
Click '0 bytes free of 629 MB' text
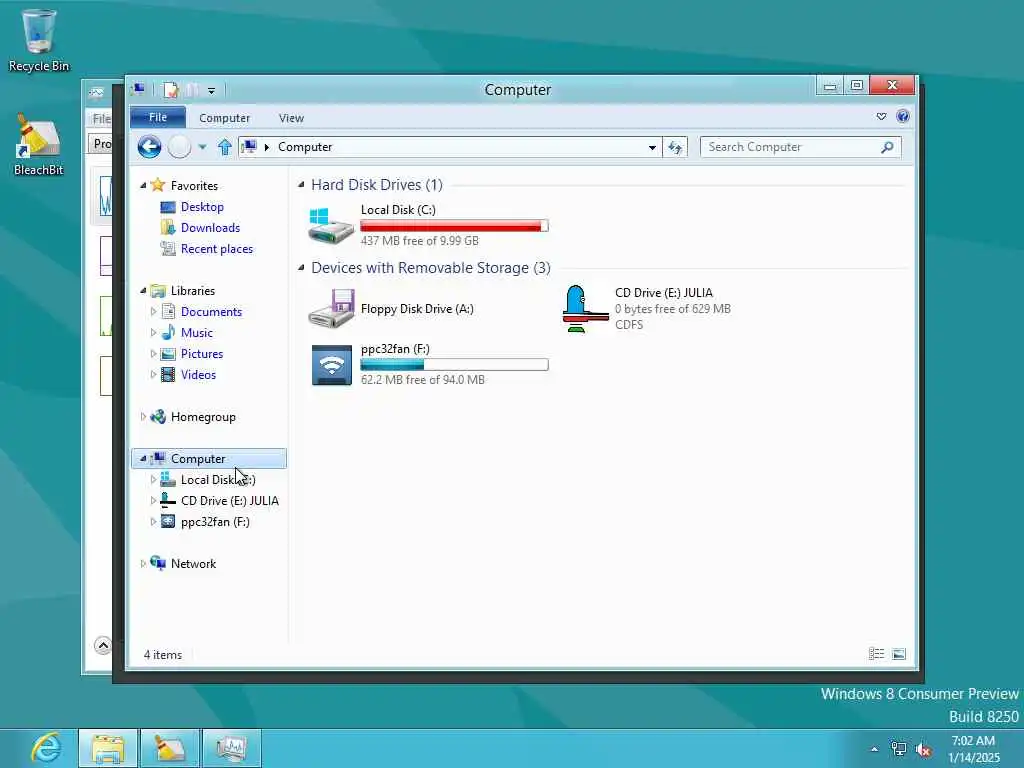click(x=673, y=309)
